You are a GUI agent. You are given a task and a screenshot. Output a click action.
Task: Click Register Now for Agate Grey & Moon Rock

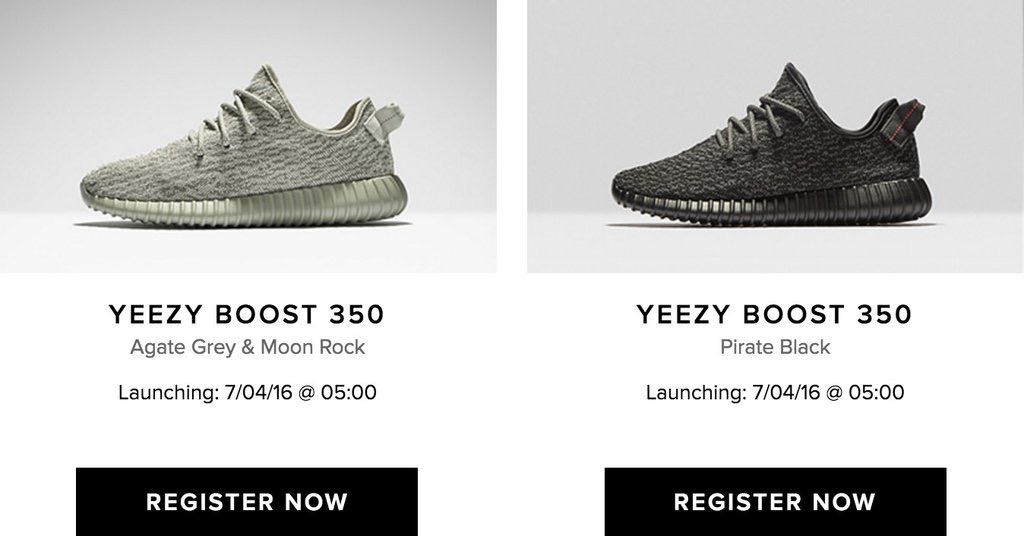pyautogui.click(x=247, y=501)
